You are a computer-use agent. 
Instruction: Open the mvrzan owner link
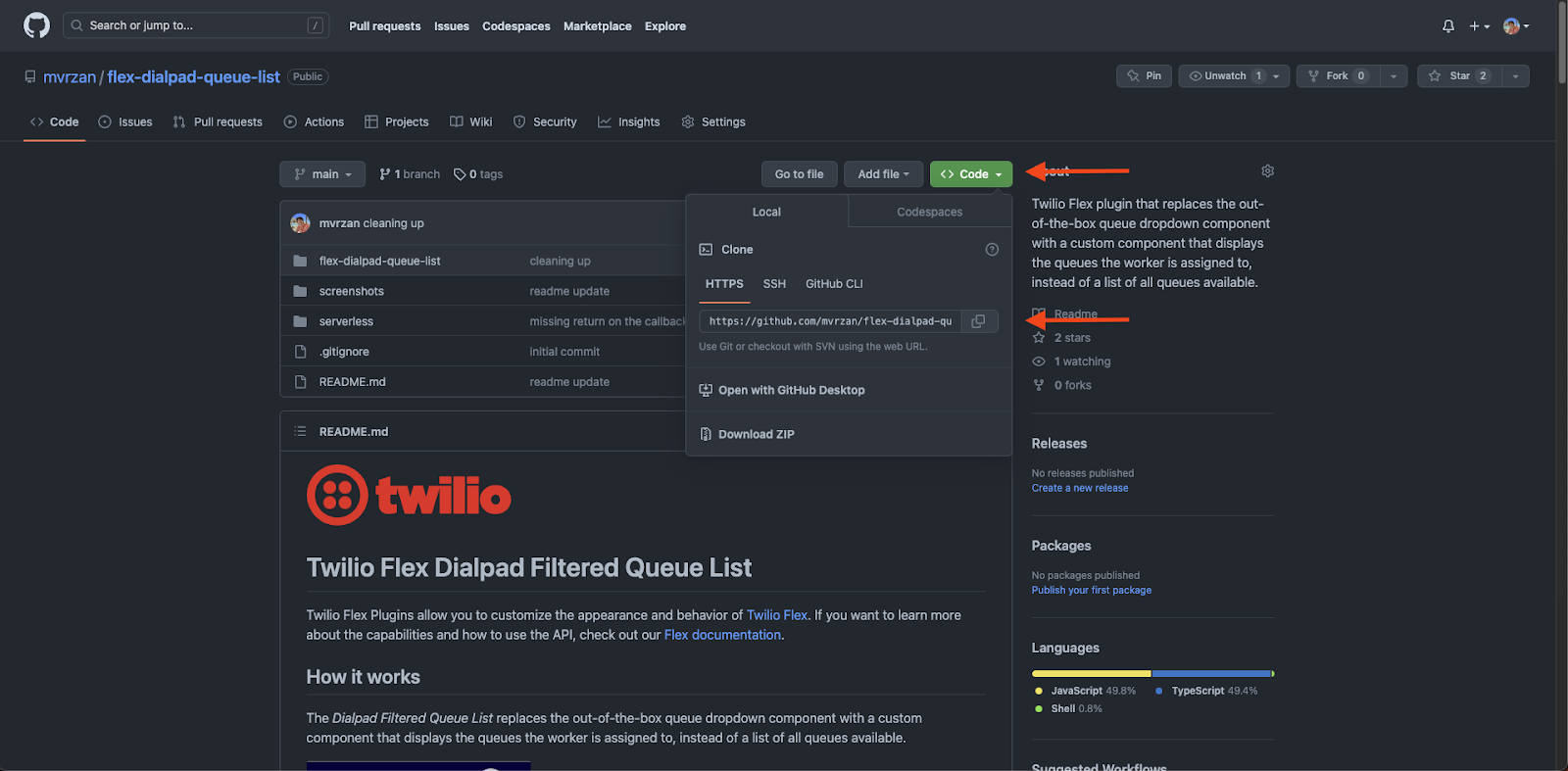70,76
